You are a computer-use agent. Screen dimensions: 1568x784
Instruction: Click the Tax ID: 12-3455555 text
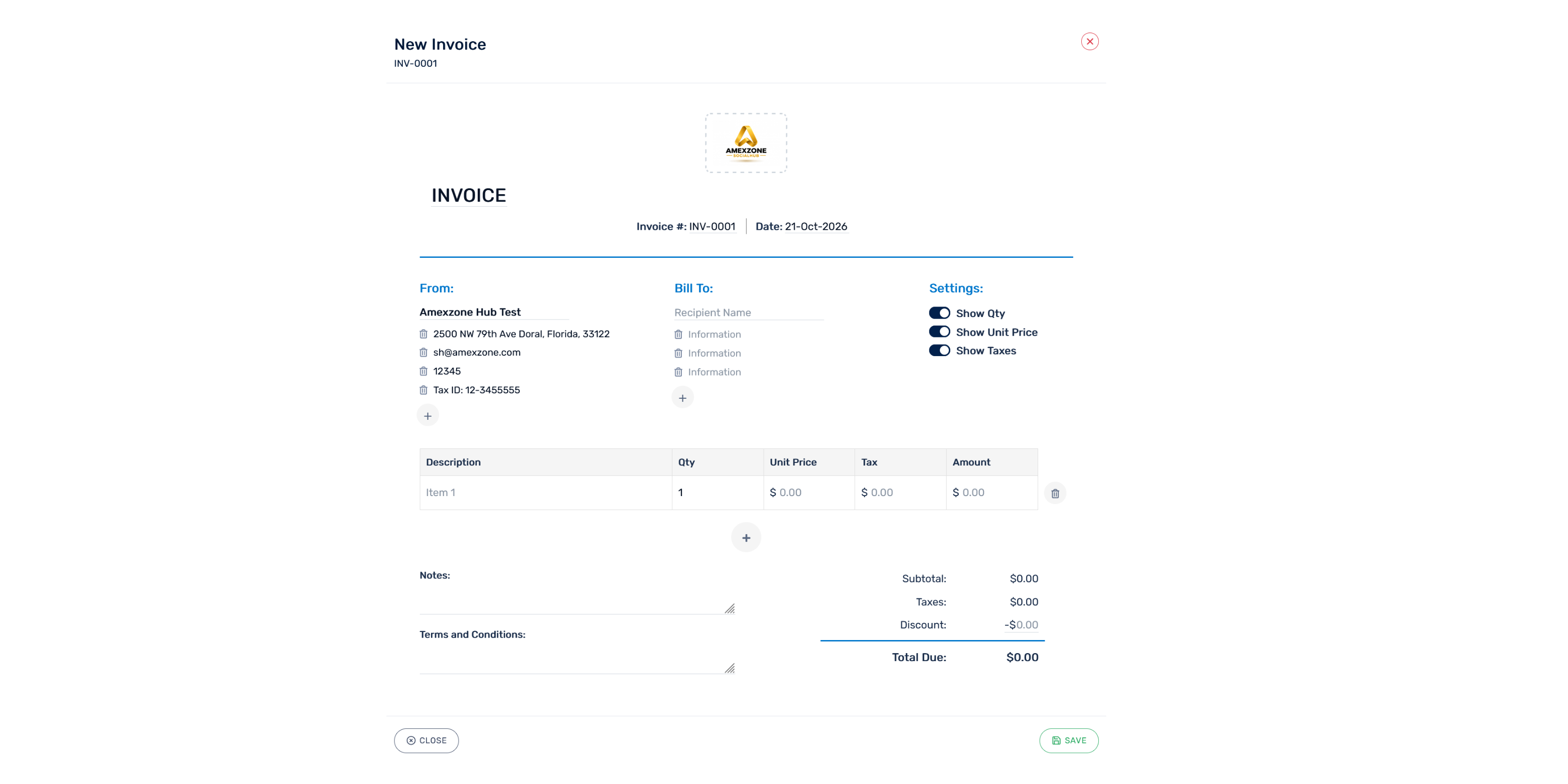pyautogui.click(x=477, y=390)
